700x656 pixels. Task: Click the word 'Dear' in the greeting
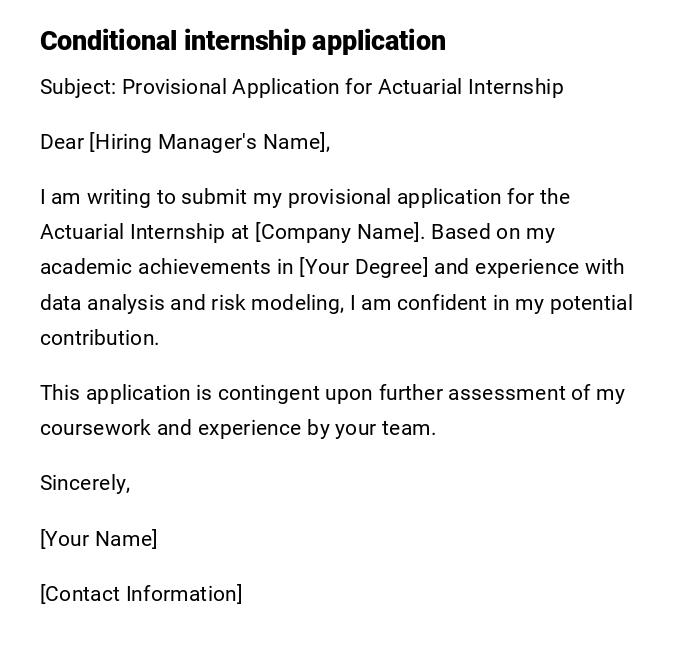[x=61, y=142]
